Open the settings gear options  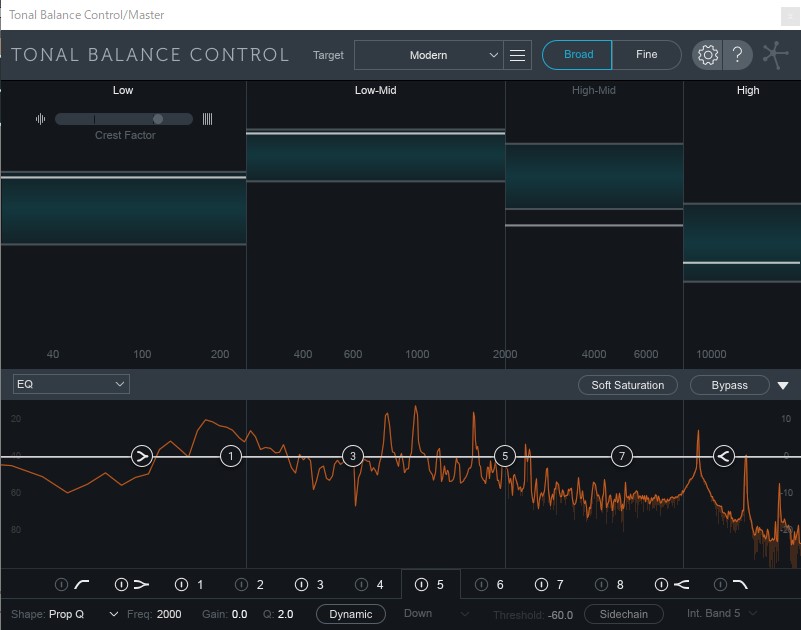coord(708,55)
